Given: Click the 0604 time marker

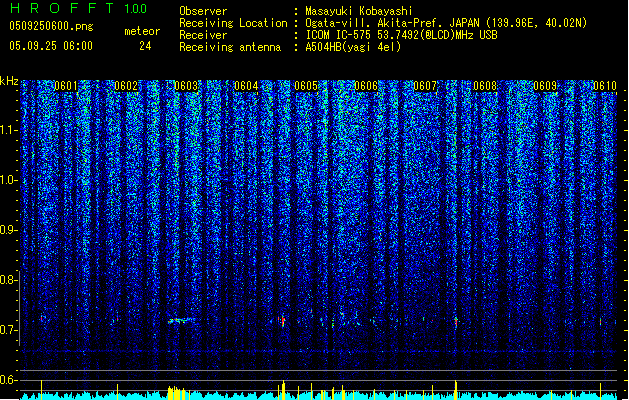Looking at the screenshot, I should (246, 86).
